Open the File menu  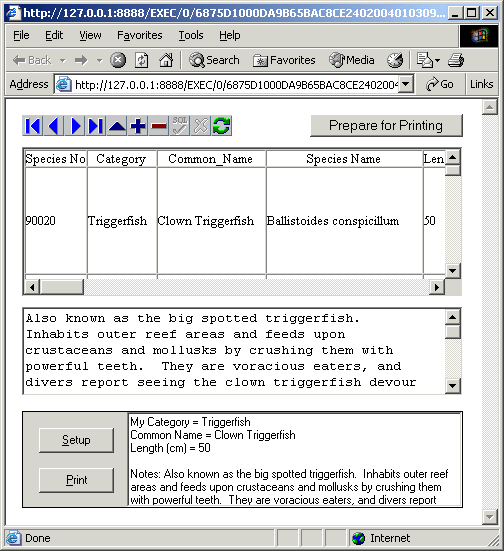pos(21,35)
